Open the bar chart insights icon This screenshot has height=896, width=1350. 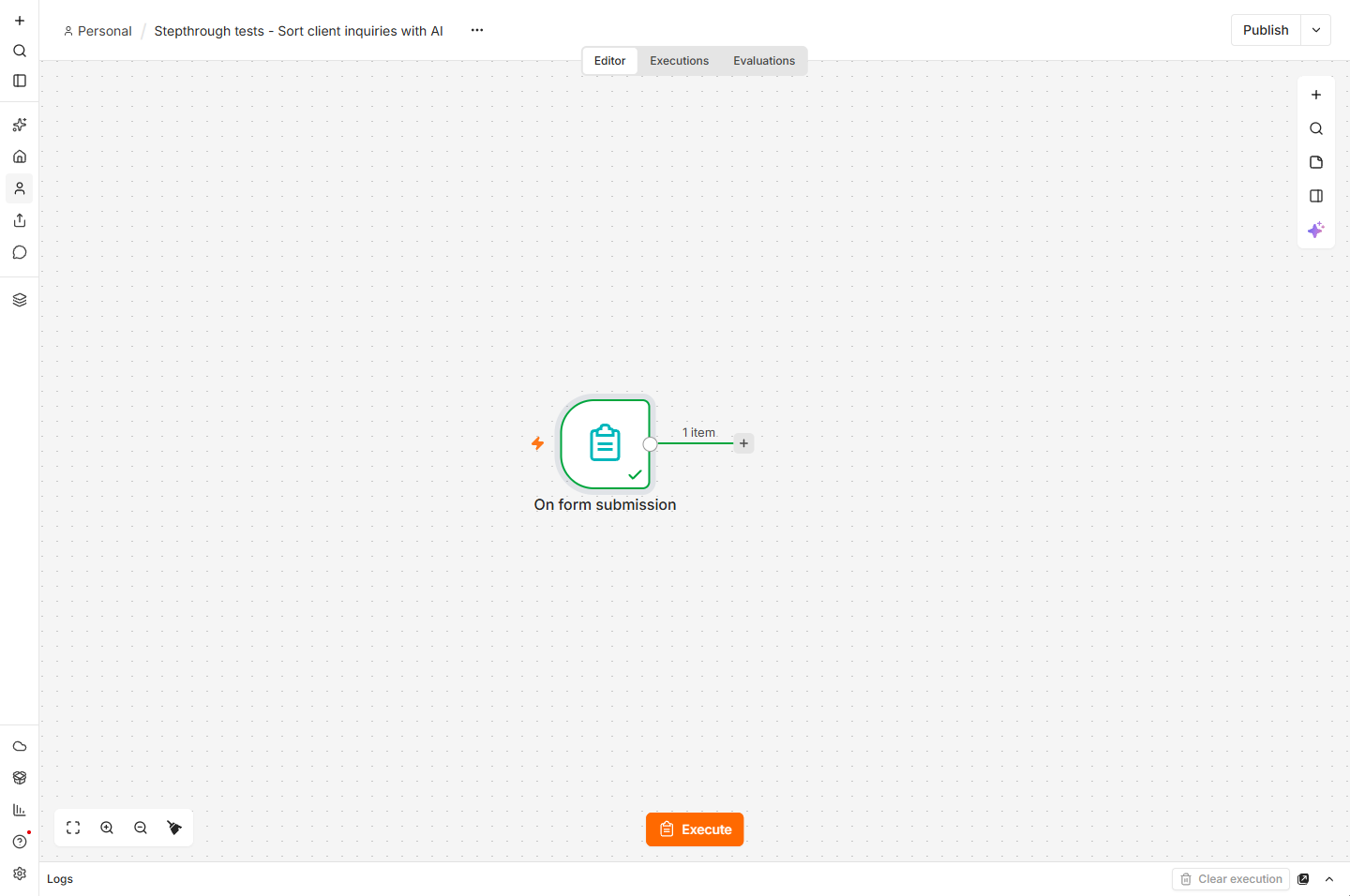tap(20, 810)
